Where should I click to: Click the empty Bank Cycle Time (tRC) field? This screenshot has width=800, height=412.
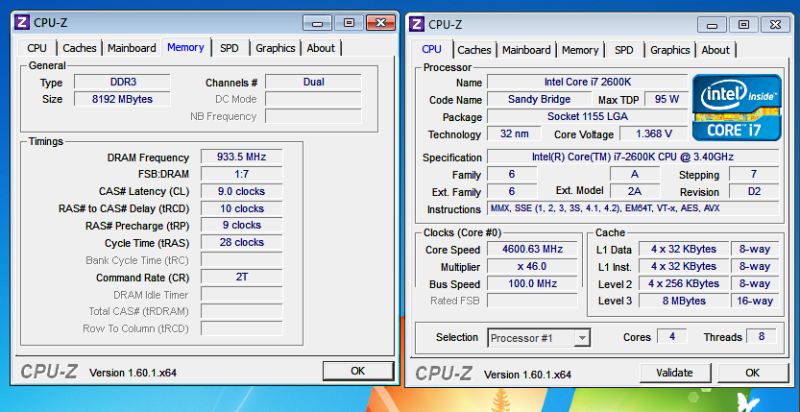[241, 260]
